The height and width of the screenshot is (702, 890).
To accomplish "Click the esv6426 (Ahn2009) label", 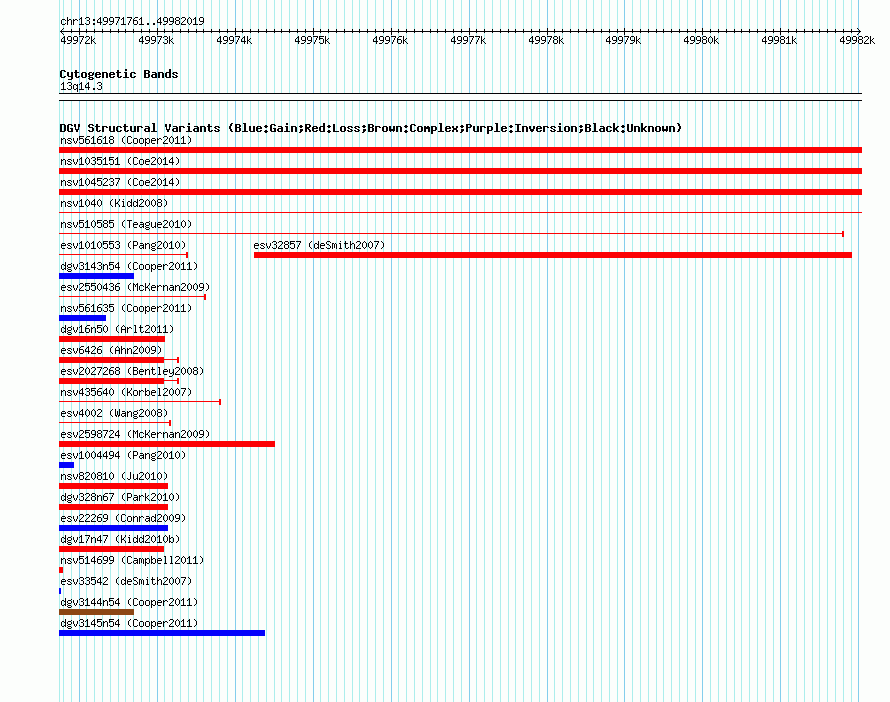I will tap(111, 350).
